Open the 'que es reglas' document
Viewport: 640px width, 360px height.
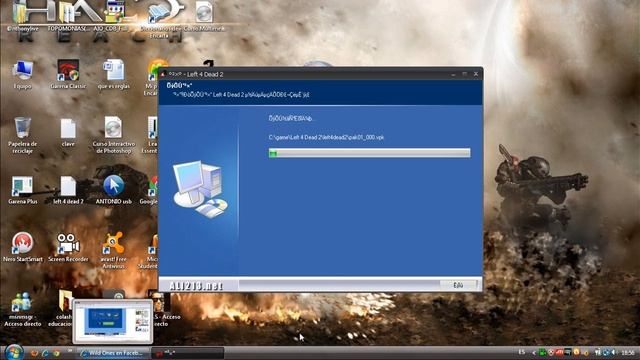[113, 74]
